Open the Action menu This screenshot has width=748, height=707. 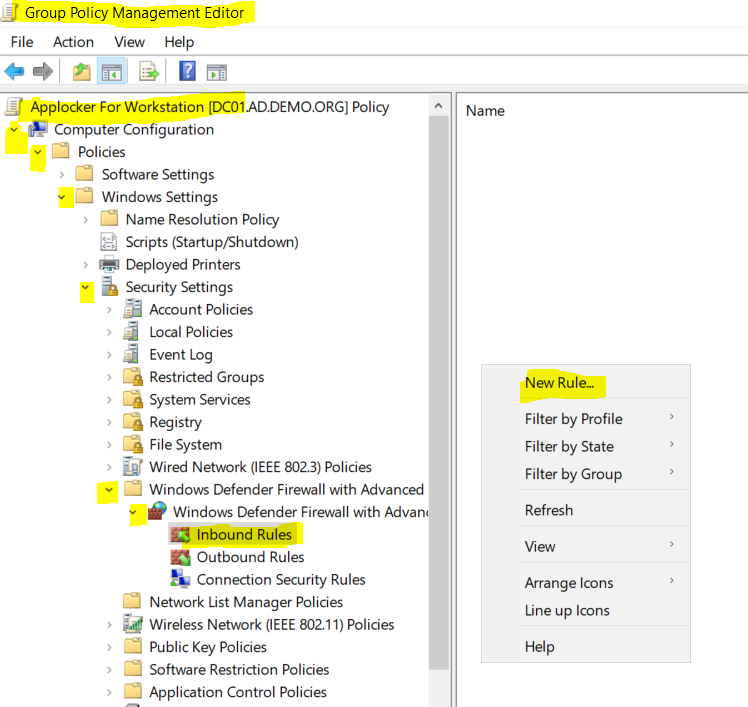coord(73,42)
